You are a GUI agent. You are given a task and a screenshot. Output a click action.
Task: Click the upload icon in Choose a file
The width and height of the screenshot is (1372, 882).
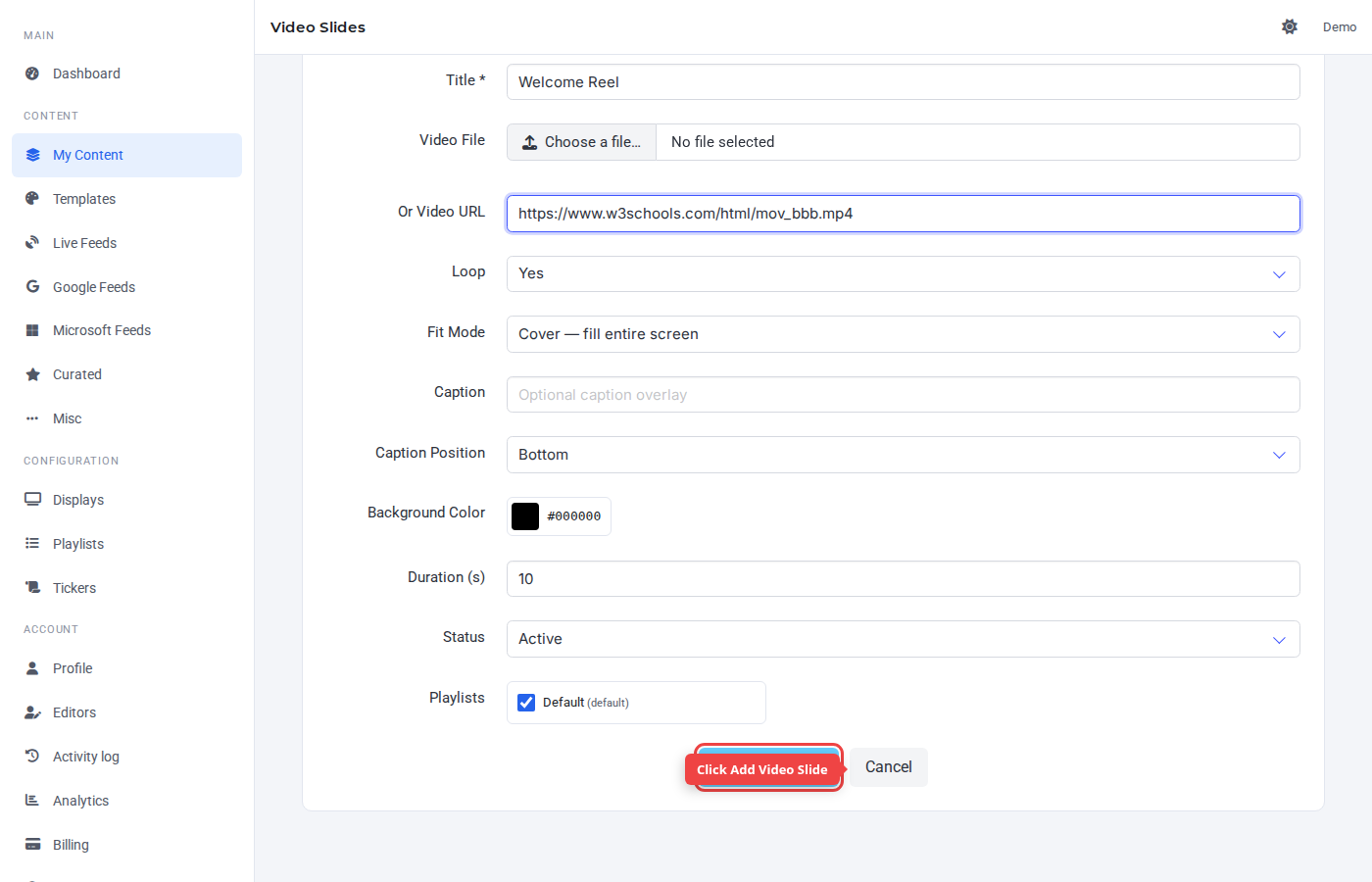pos(529,142)
